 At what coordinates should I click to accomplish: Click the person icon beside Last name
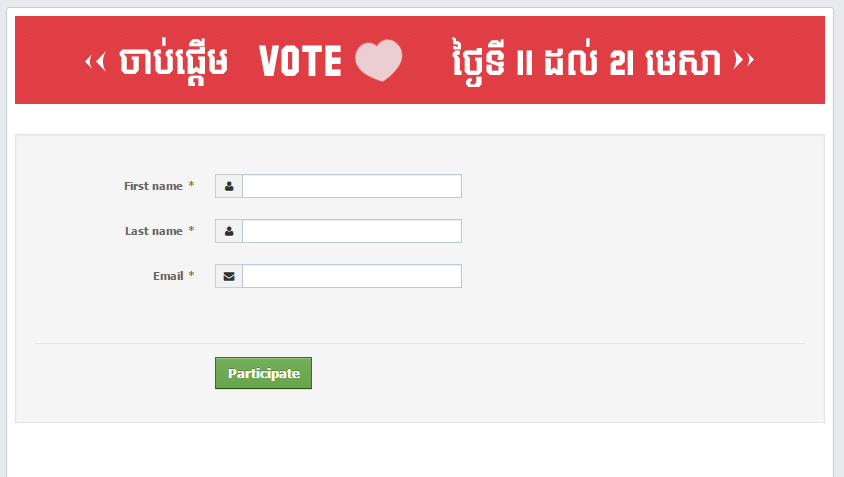pyautogui.click(x=229, y=231)
